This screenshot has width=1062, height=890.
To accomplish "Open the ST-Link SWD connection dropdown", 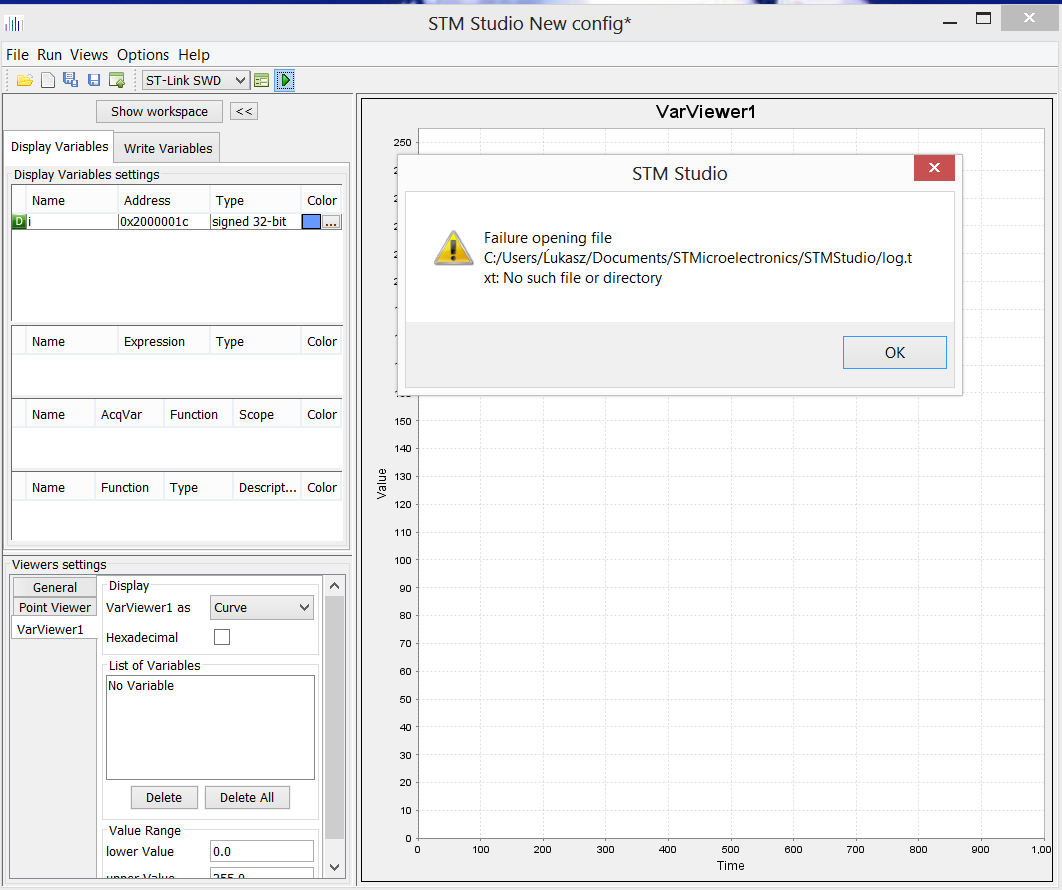I will 195,80.
